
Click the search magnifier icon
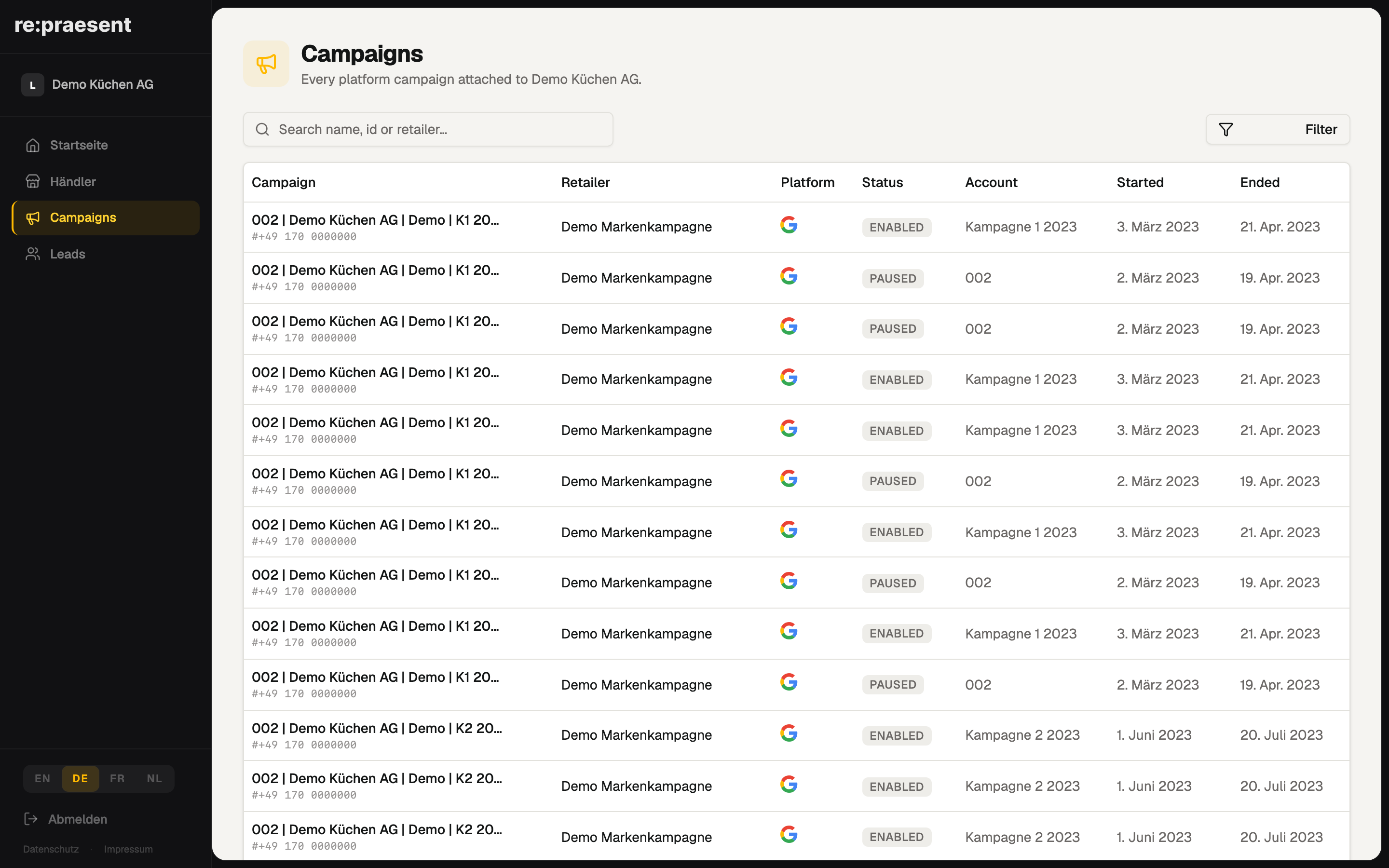[x=262, y=129]
